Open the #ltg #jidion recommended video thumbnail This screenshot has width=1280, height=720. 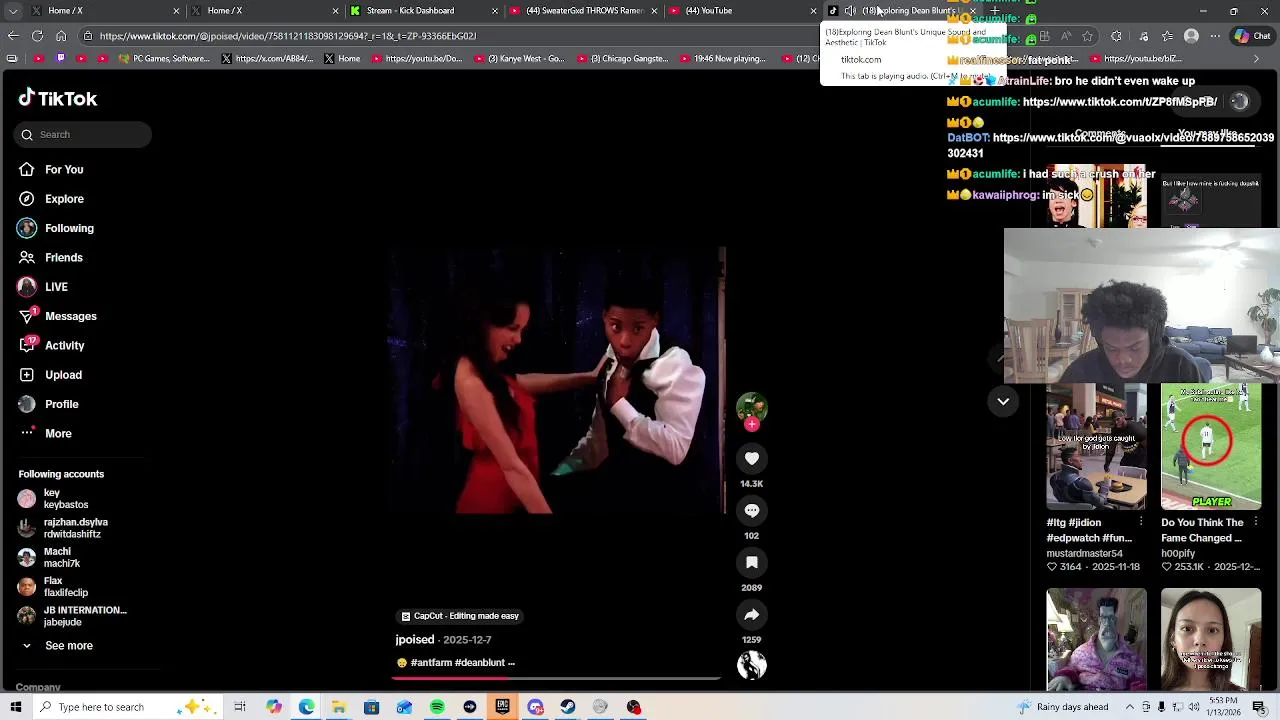(1096, 447)
